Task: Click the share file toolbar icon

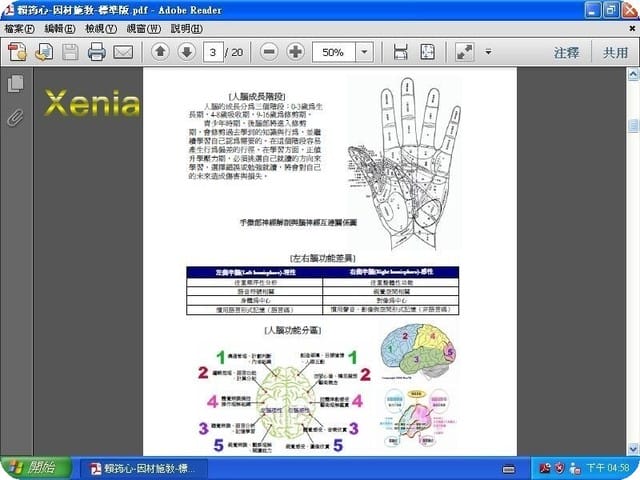Action: (44, 52)
